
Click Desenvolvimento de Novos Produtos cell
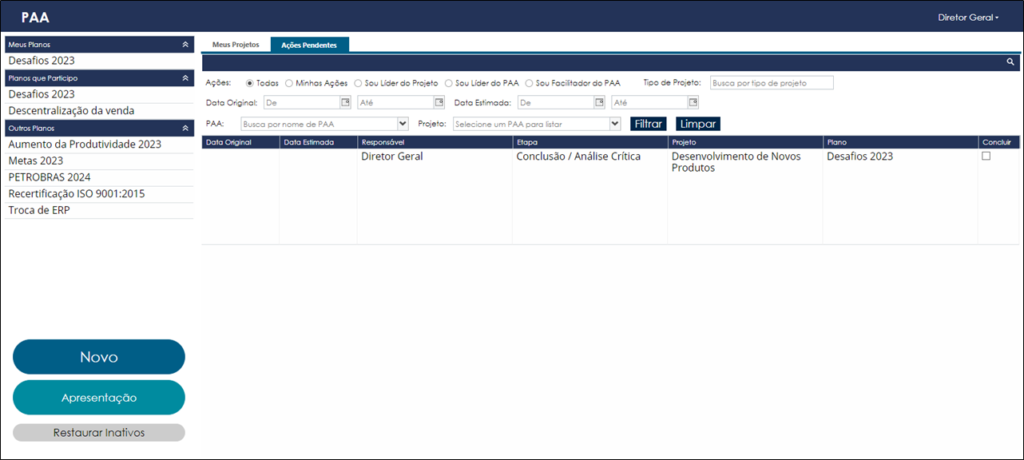736,162
